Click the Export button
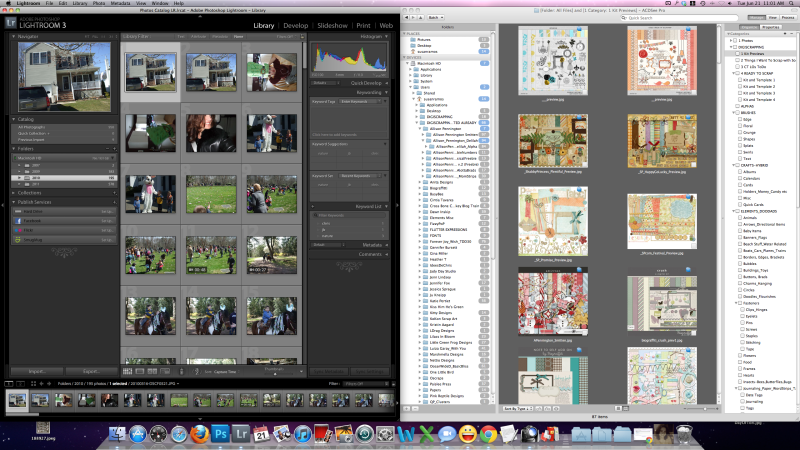 pyautogui.click(x=91, y=371)
